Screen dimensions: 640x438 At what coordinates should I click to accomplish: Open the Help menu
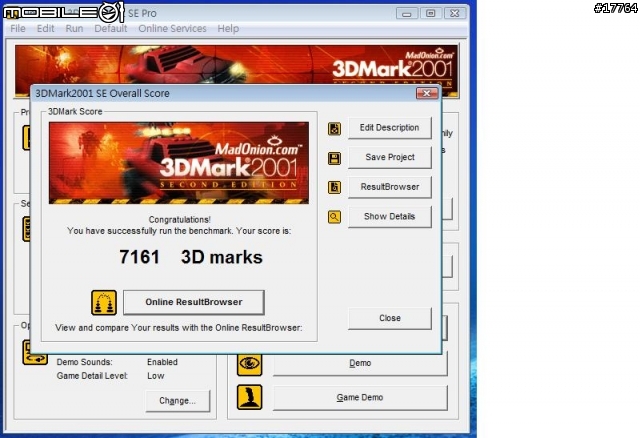228,29
